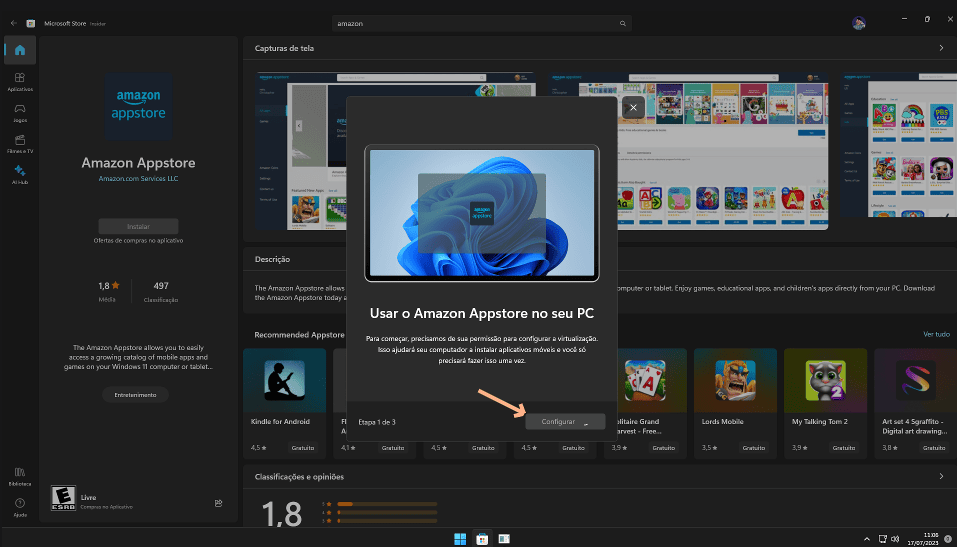Click Microsoft Store taskbar icon
This screenshot has width=957, height=547.
point(482,538)
